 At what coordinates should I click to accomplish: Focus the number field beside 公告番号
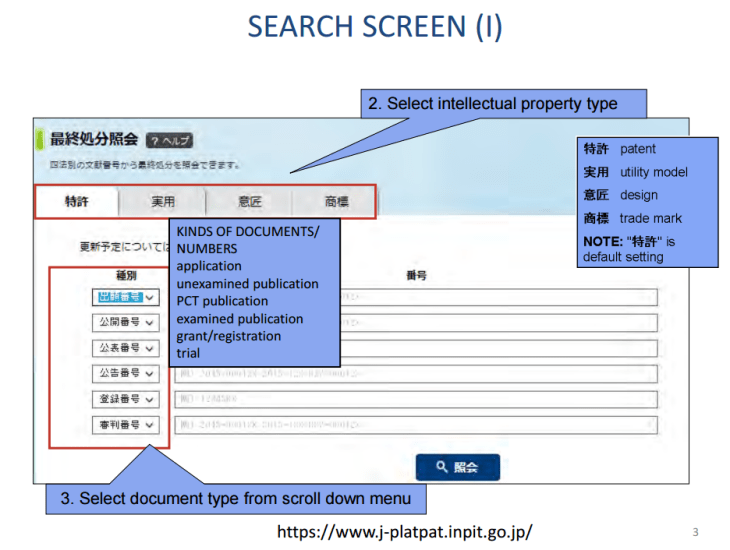[416, 373]
